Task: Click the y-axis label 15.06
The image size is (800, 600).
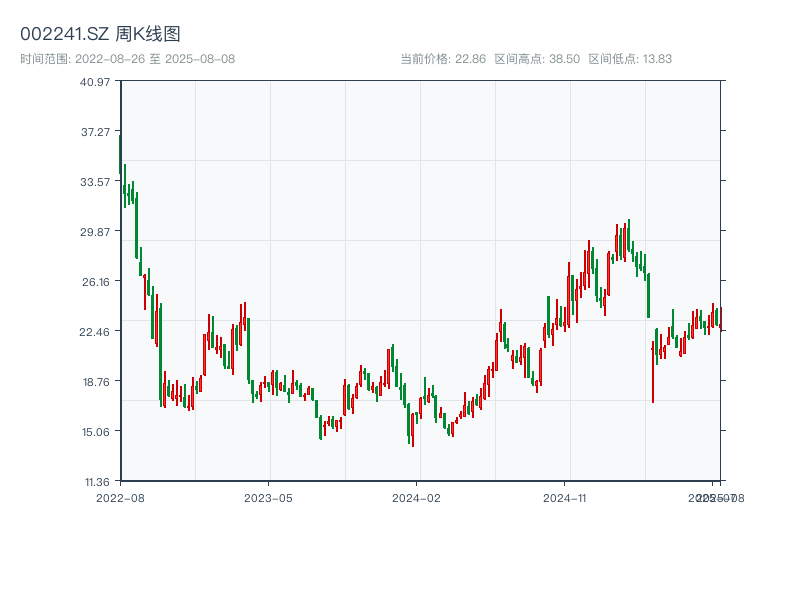Action: click(96, 432)
